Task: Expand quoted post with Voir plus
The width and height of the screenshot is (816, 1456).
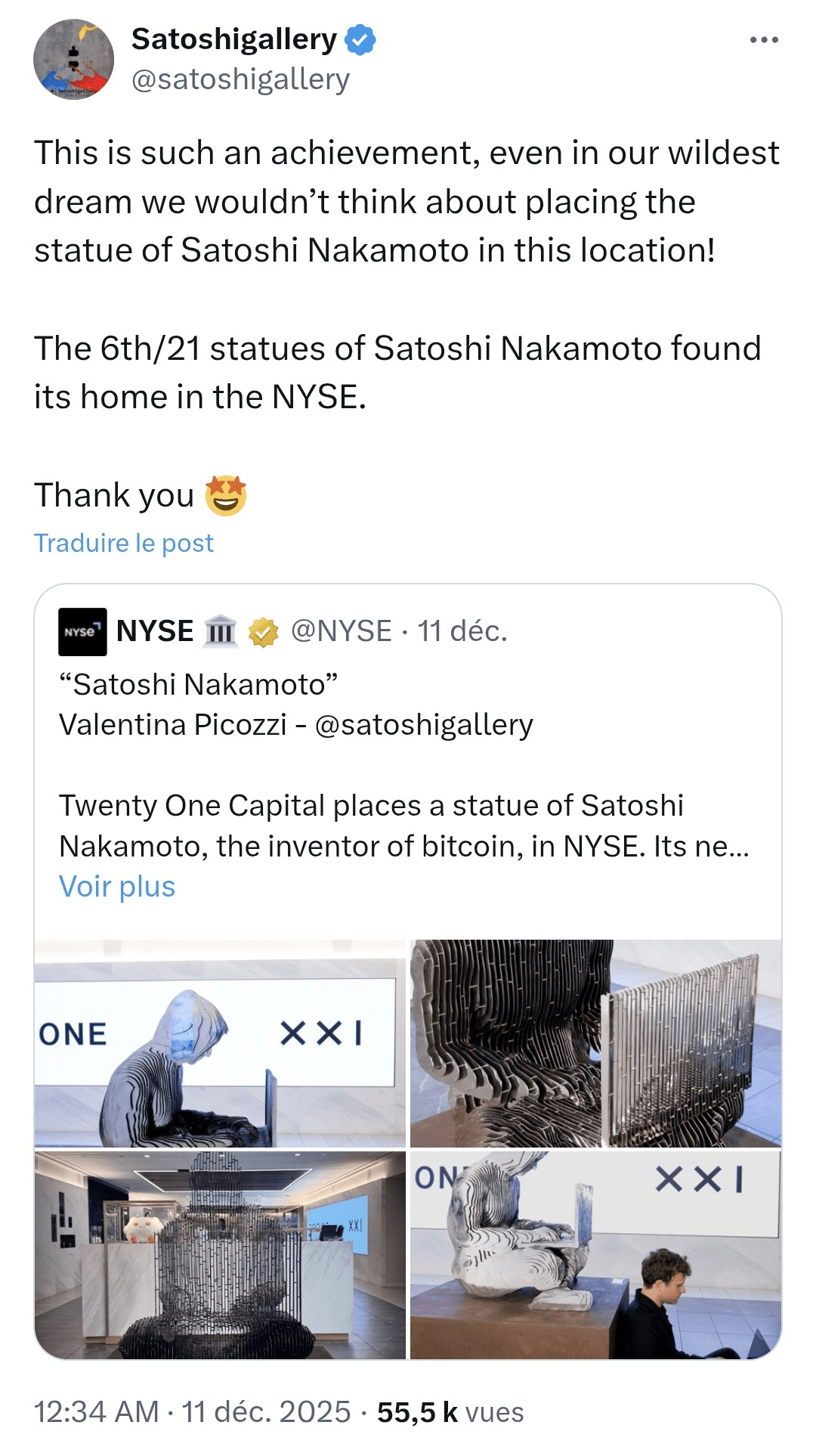Action: point(117,887)
